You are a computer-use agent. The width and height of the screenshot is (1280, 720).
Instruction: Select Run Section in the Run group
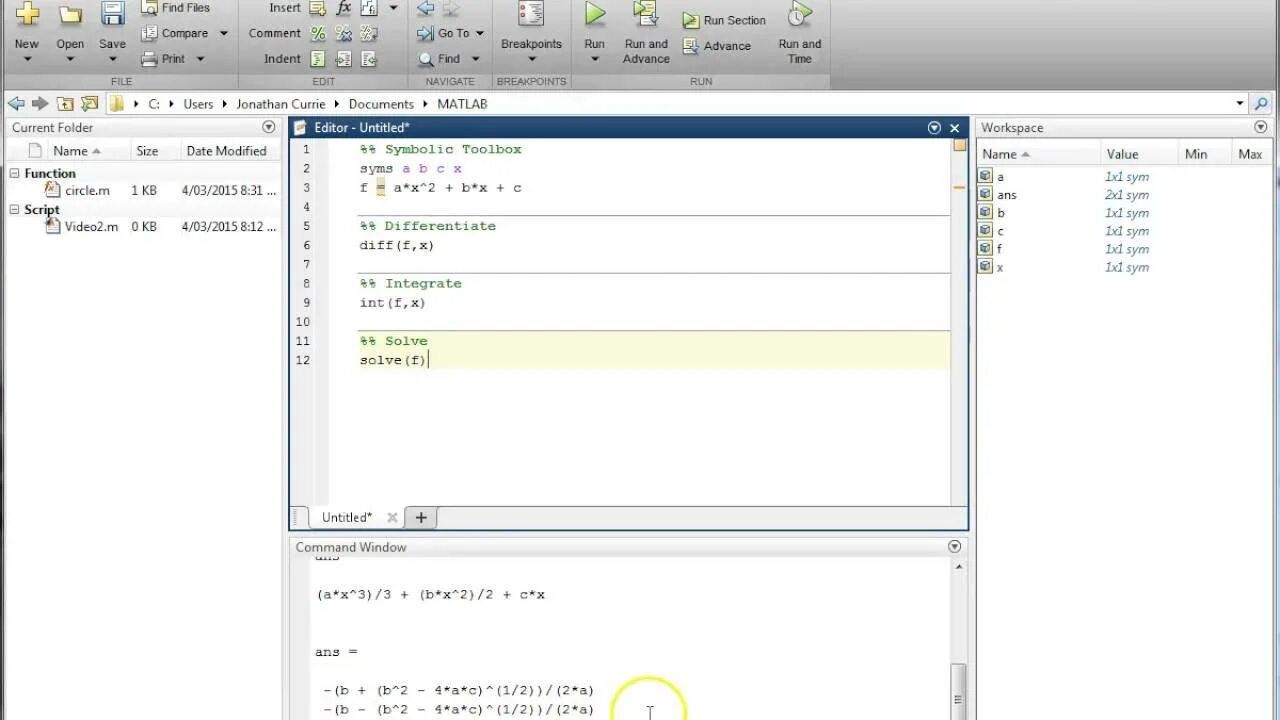click(x=723, y=19)
